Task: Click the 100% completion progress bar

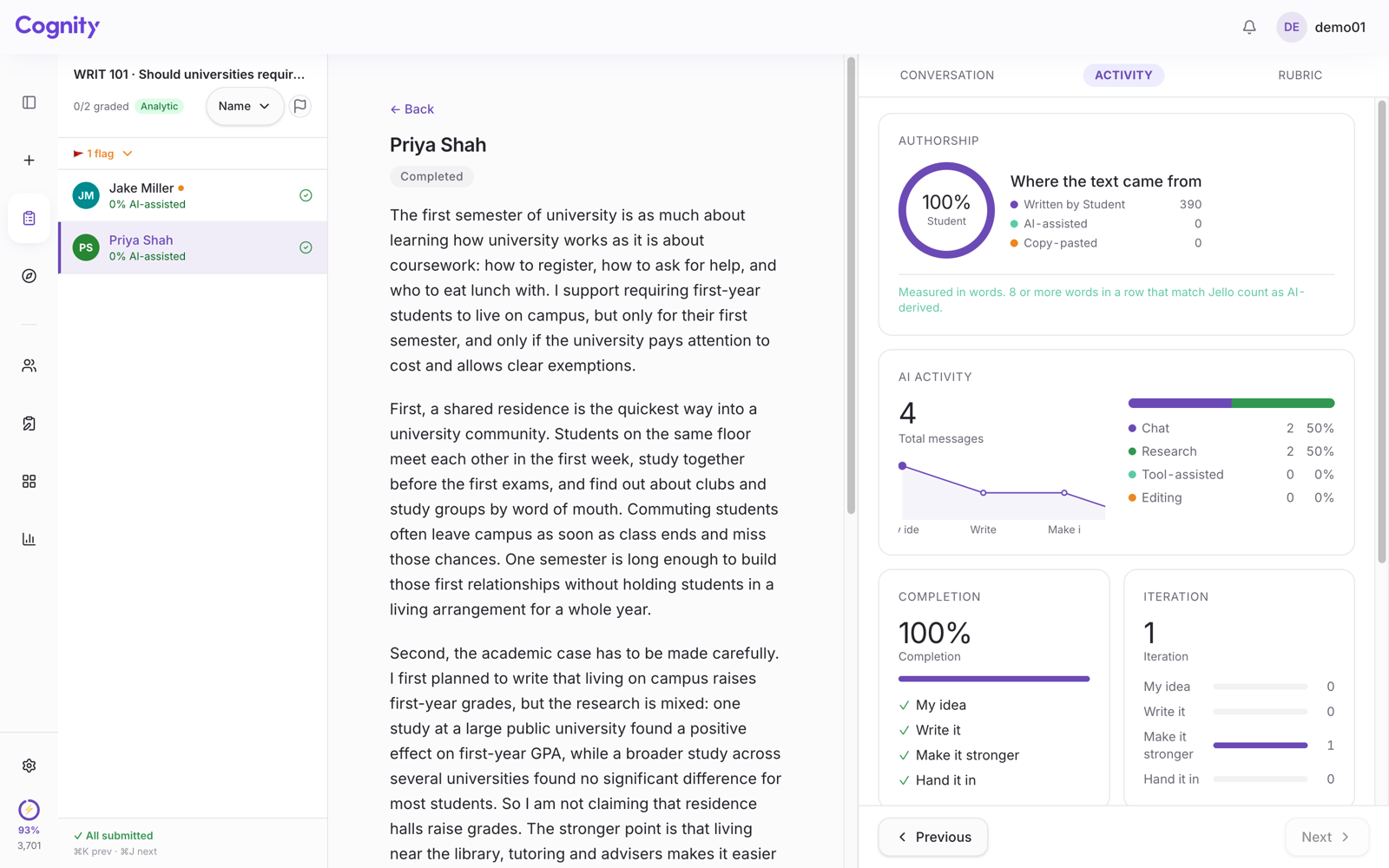Action: (994, 679)
